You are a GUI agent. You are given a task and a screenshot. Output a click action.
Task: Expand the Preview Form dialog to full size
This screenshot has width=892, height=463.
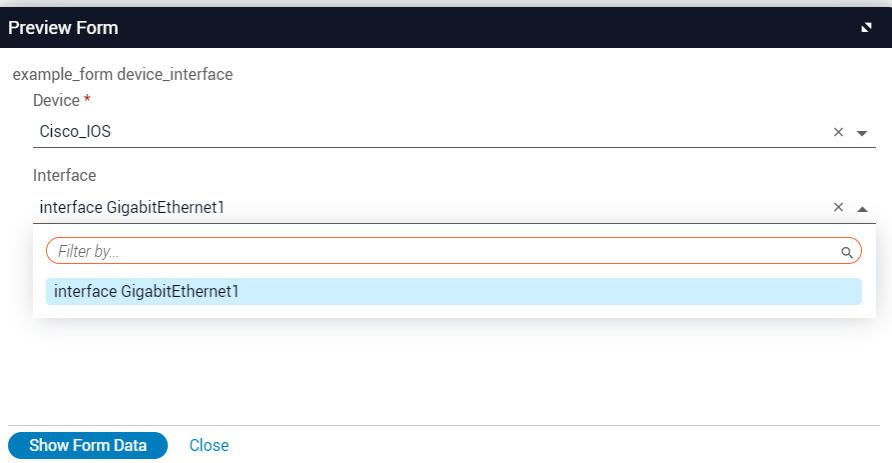[x=866, y=28]
